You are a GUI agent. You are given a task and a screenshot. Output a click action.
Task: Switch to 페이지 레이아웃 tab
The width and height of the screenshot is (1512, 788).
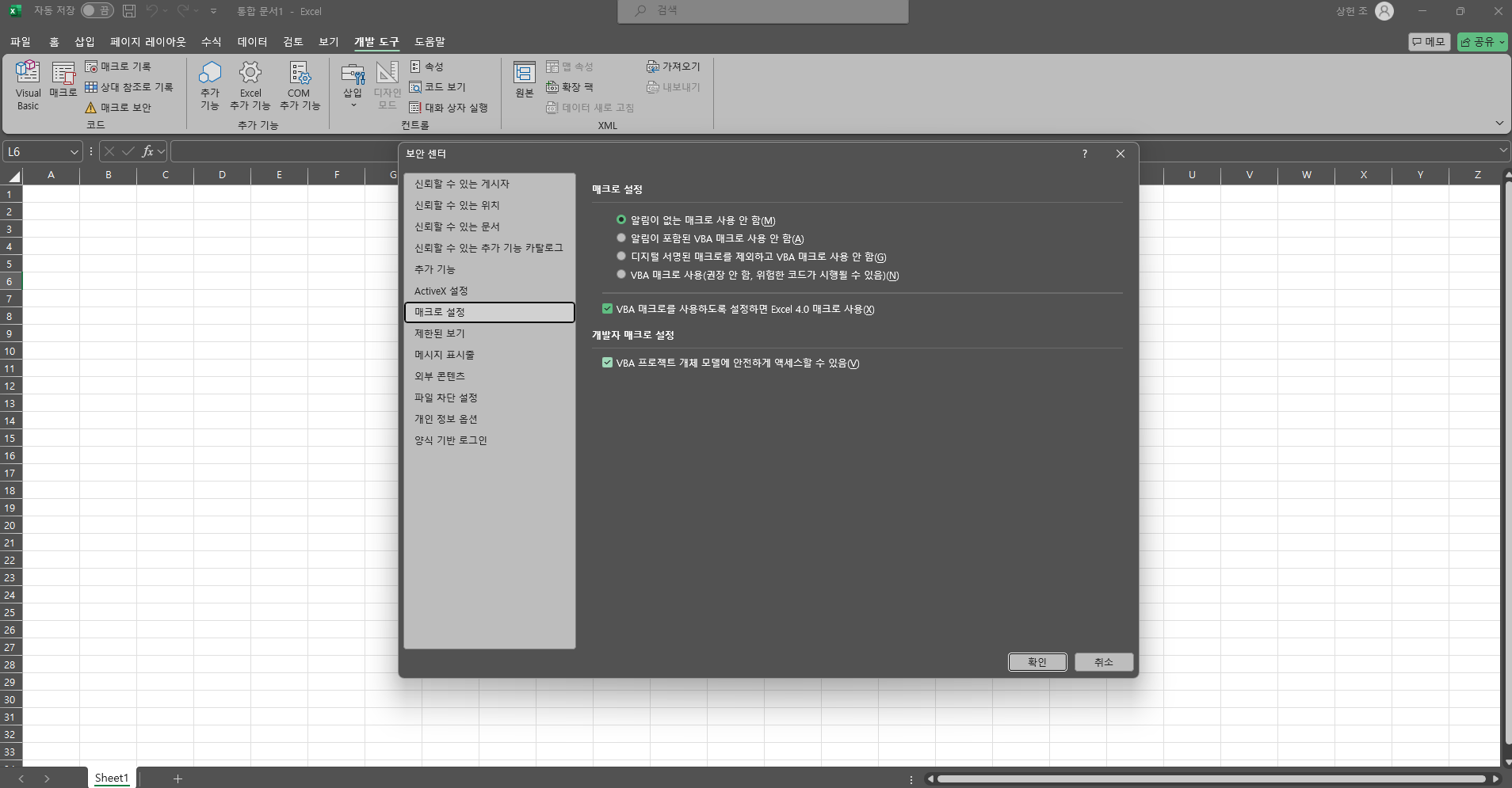148,42
